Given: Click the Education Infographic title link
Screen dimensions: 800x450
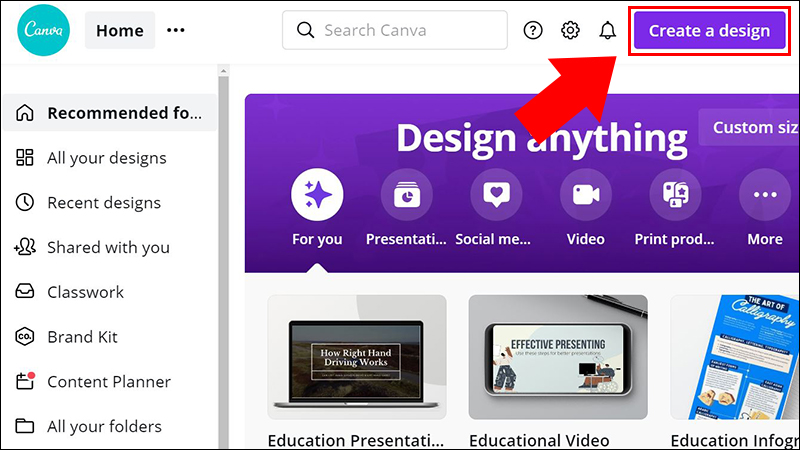Looking at the screenshot, I should click(x=735, y=440).
